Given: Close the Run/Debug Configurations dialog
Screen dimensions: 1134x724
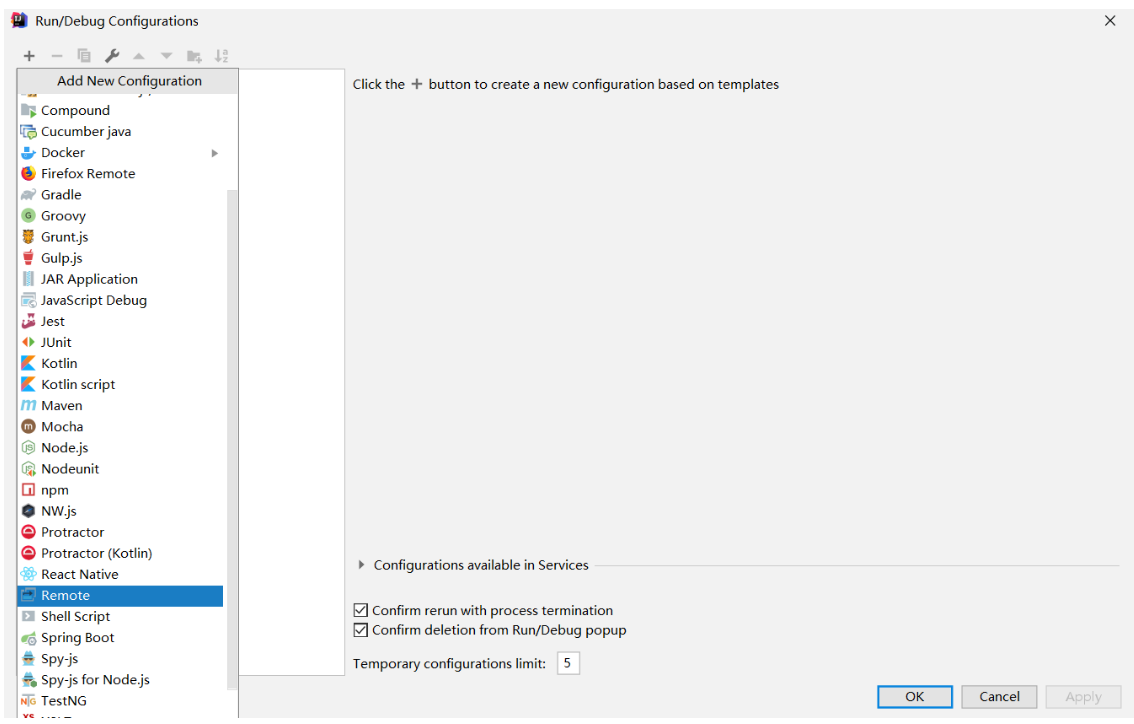Looking at the screenshot, I should click(x=1109, y=21).
